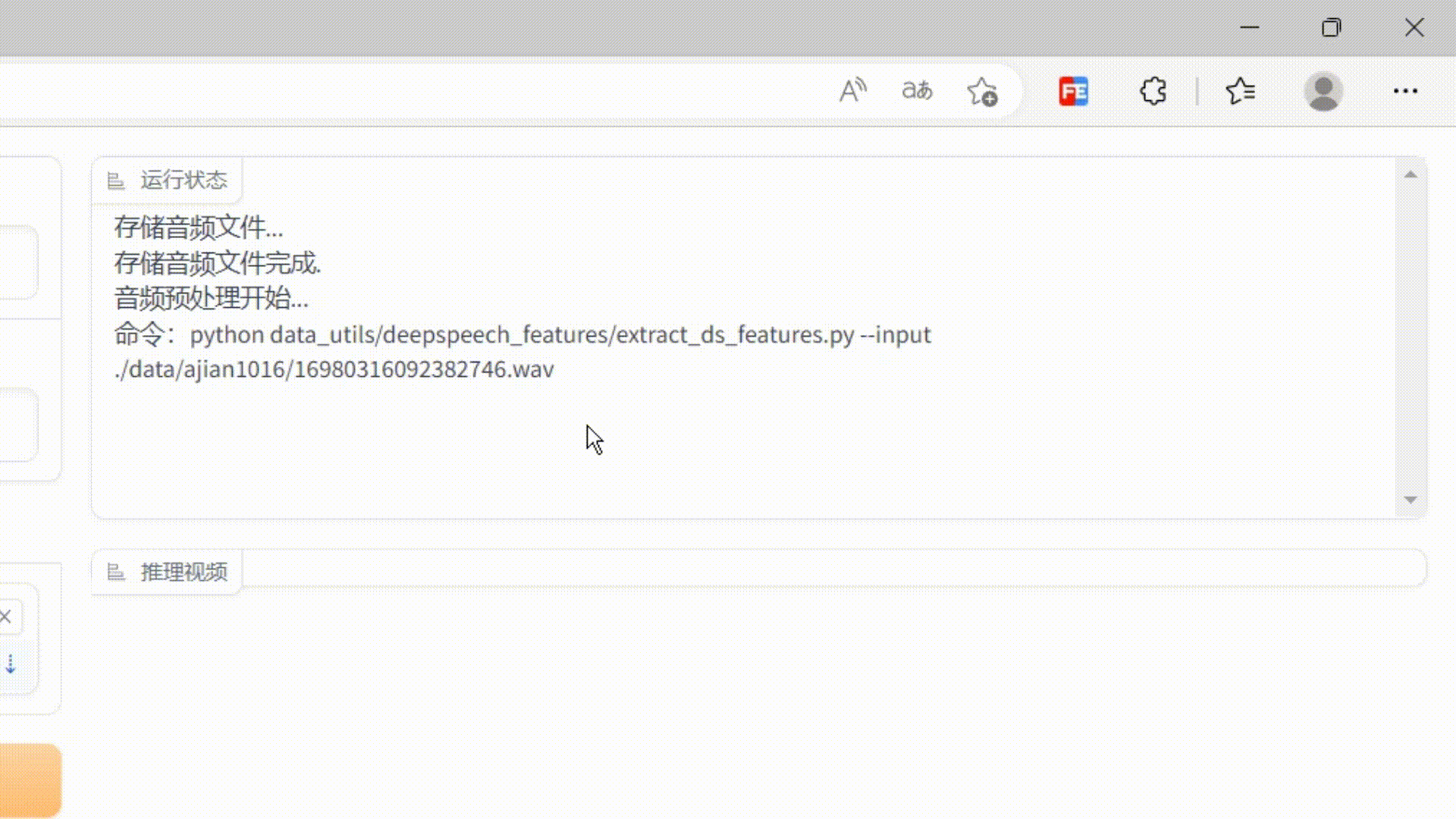Click the 运行状态 panel label

(x=184, y=180)
